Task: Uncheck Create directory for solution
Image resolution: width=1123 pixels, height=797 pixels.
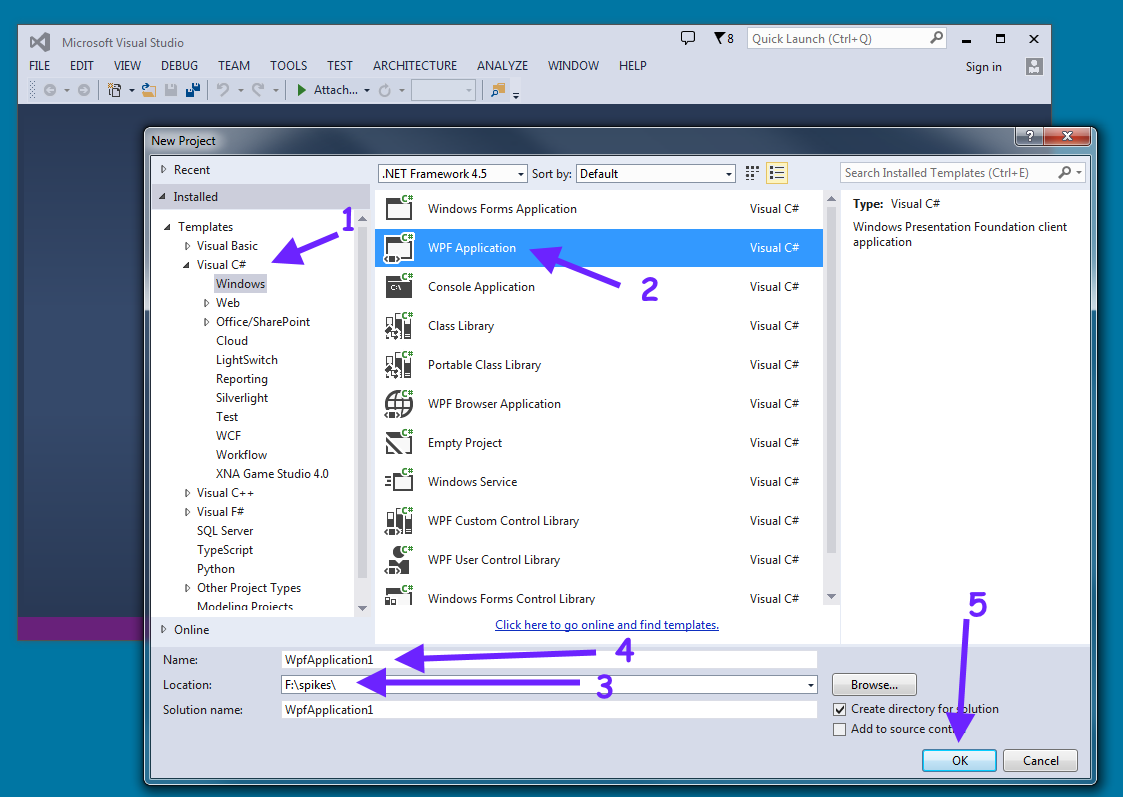Action: pos(839,710)
